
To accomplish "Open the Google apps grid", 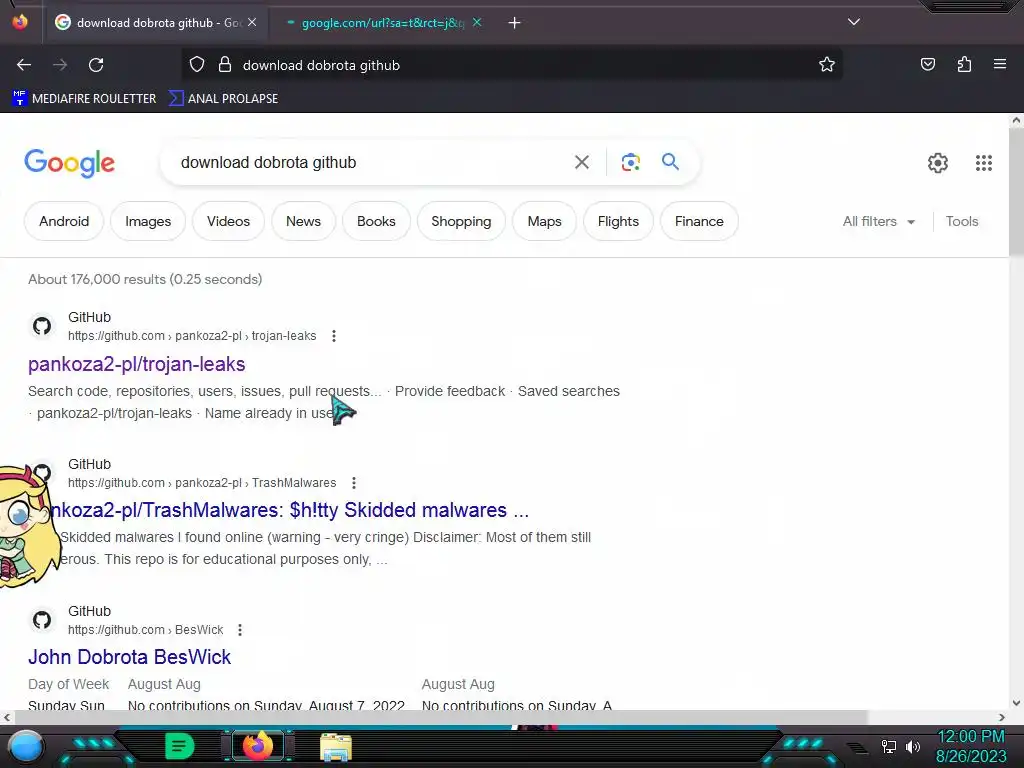I will coord(984,163).
